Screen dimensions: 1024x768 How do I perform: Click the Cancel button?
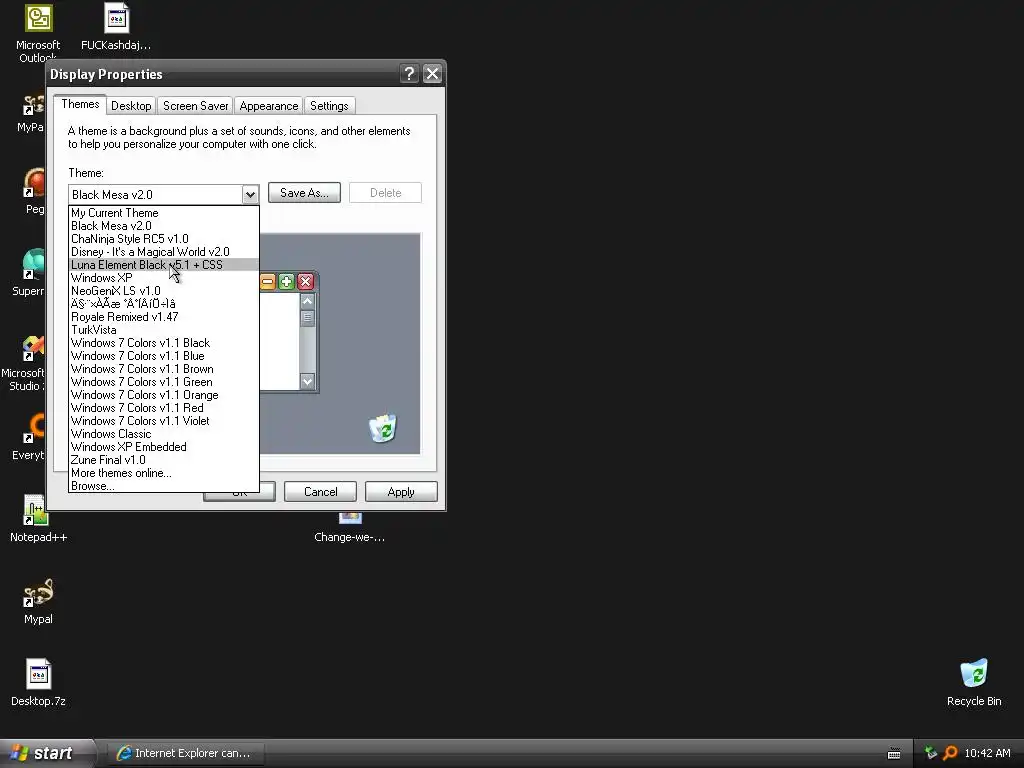pos(321,492)
